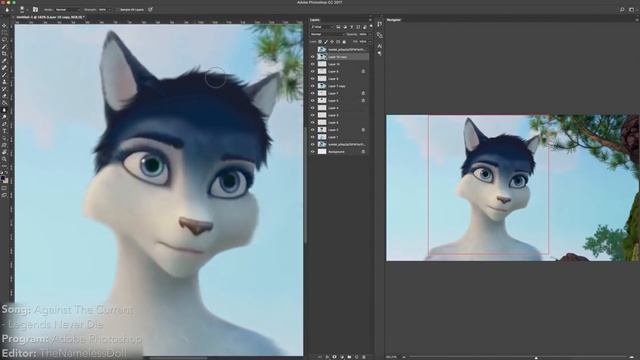
Task: Click the Navigator zoom out icon
Action: (x=404, y=357)
